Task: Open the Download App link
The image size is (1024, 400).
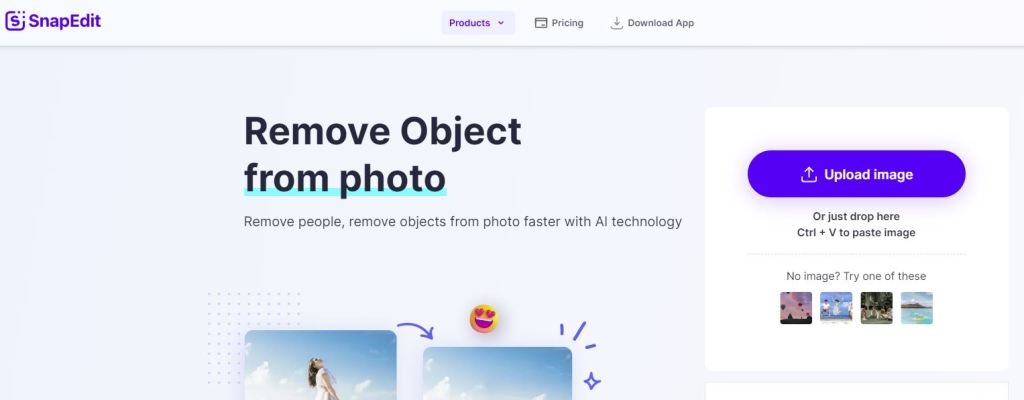Action: tap(652, 23)
